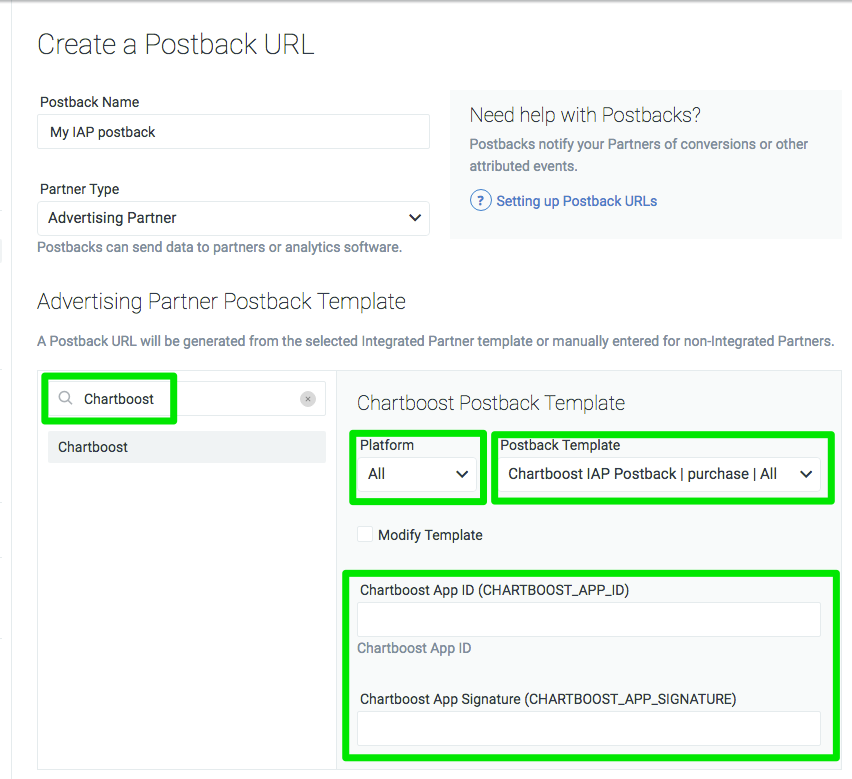The image size is (852, 779).
Task: Clear the partner search with the X icon
Action: point(308,399)
